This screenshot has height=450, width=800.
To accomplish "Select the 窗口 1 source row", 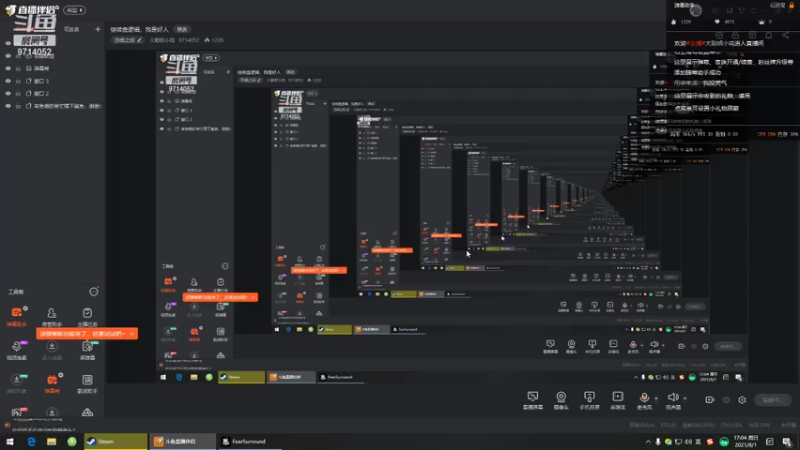I will (x=53, y=81).
